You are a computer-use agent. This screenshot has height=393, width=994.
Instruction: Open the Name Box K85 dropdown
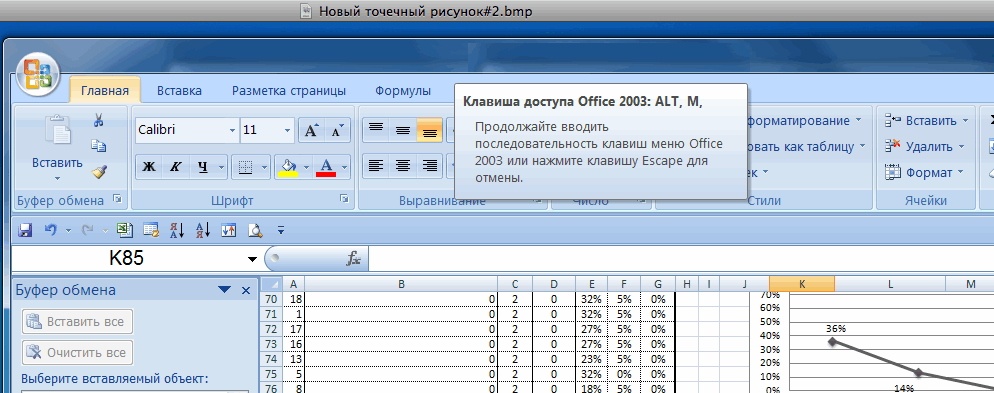coord(252,259)
